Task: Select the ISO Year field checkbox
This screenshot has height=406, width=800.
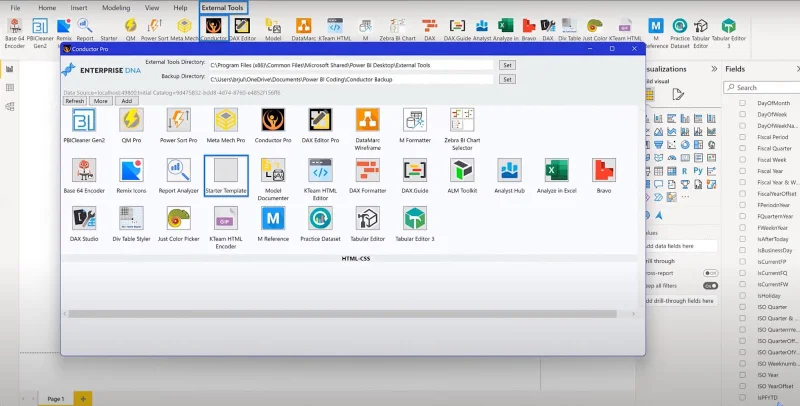Action: coord(742,375)
